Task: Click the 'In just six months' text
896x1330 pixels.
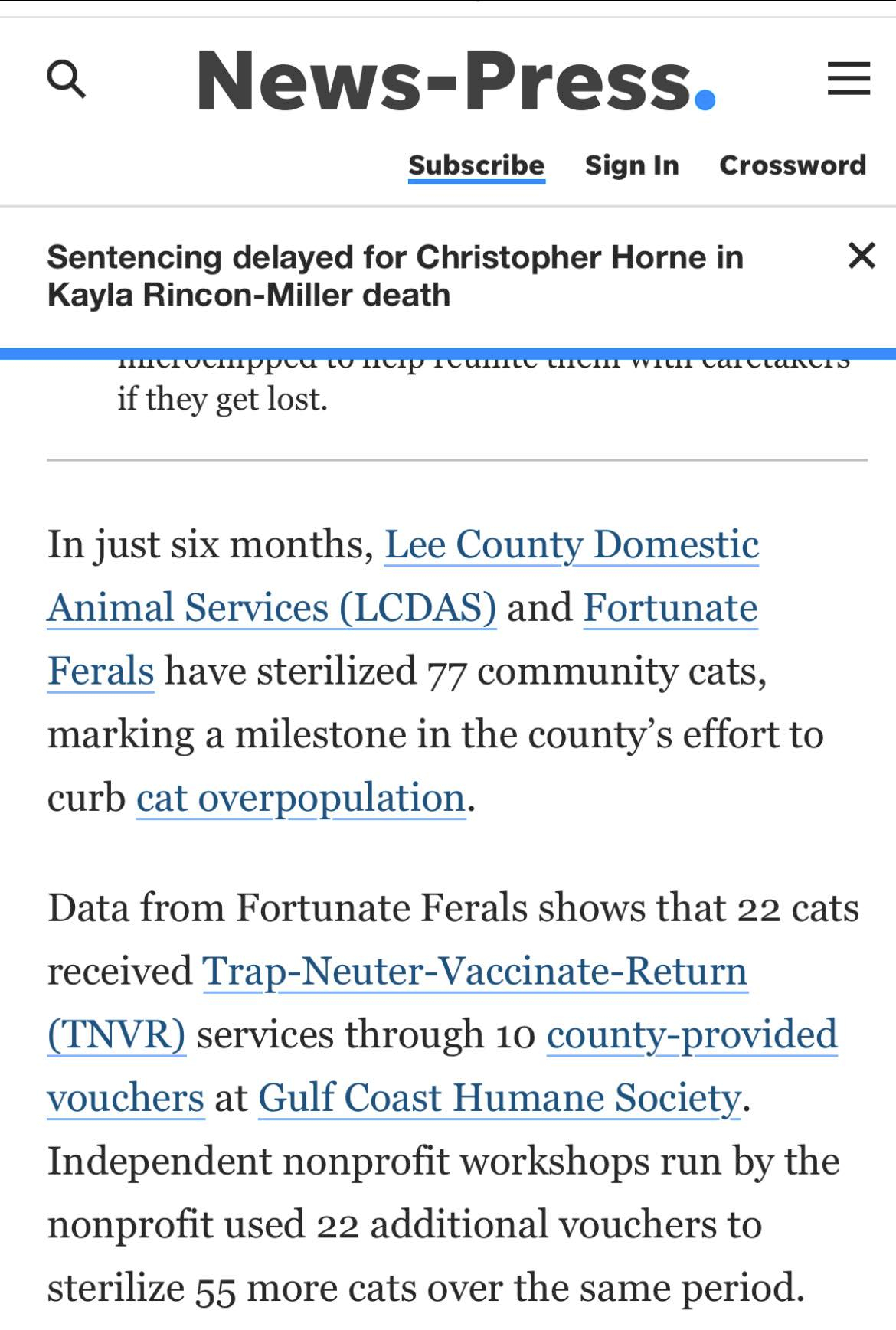Action: (x=211, y=545)
